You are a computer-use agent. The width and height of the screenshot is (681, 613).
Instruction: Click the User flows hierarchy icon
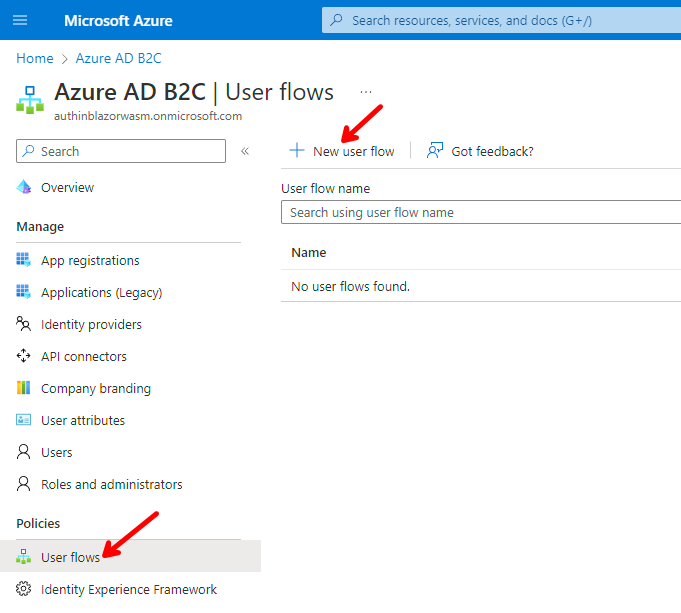click(x=23, y=557)
